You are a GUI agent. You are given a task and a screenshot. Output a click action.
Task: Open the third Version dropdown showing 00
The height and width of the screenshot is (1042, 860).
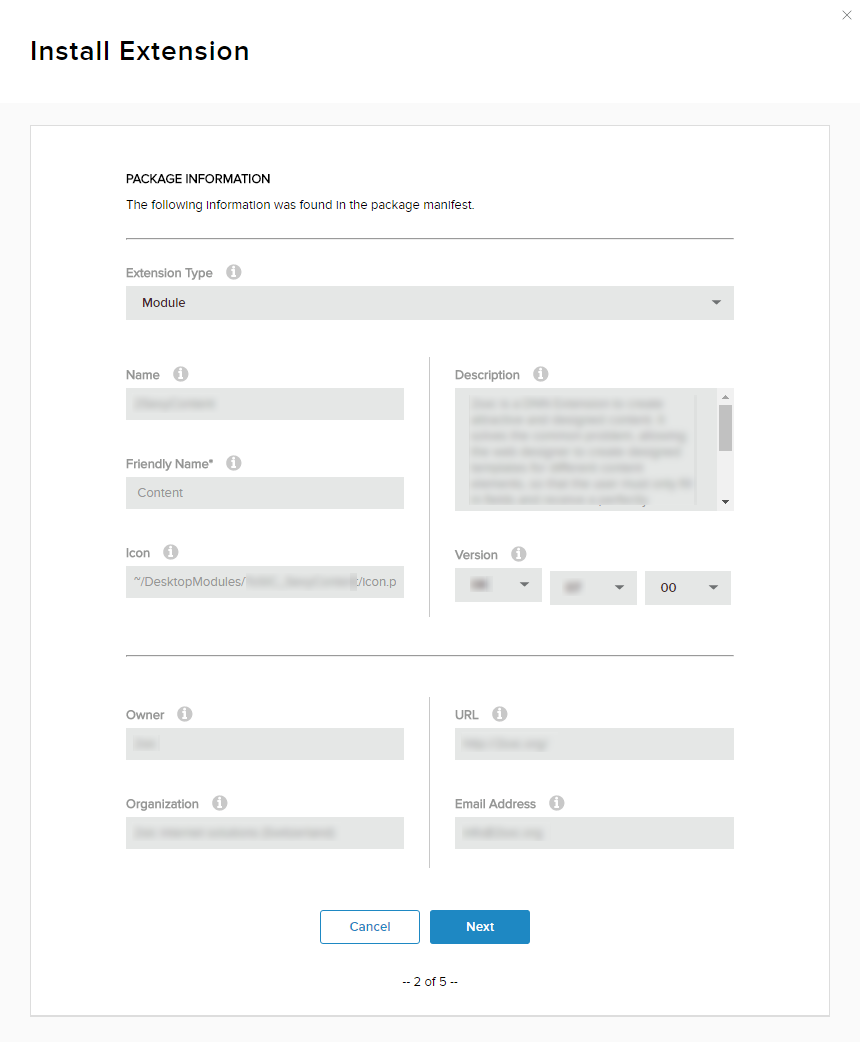pos(688,588)
